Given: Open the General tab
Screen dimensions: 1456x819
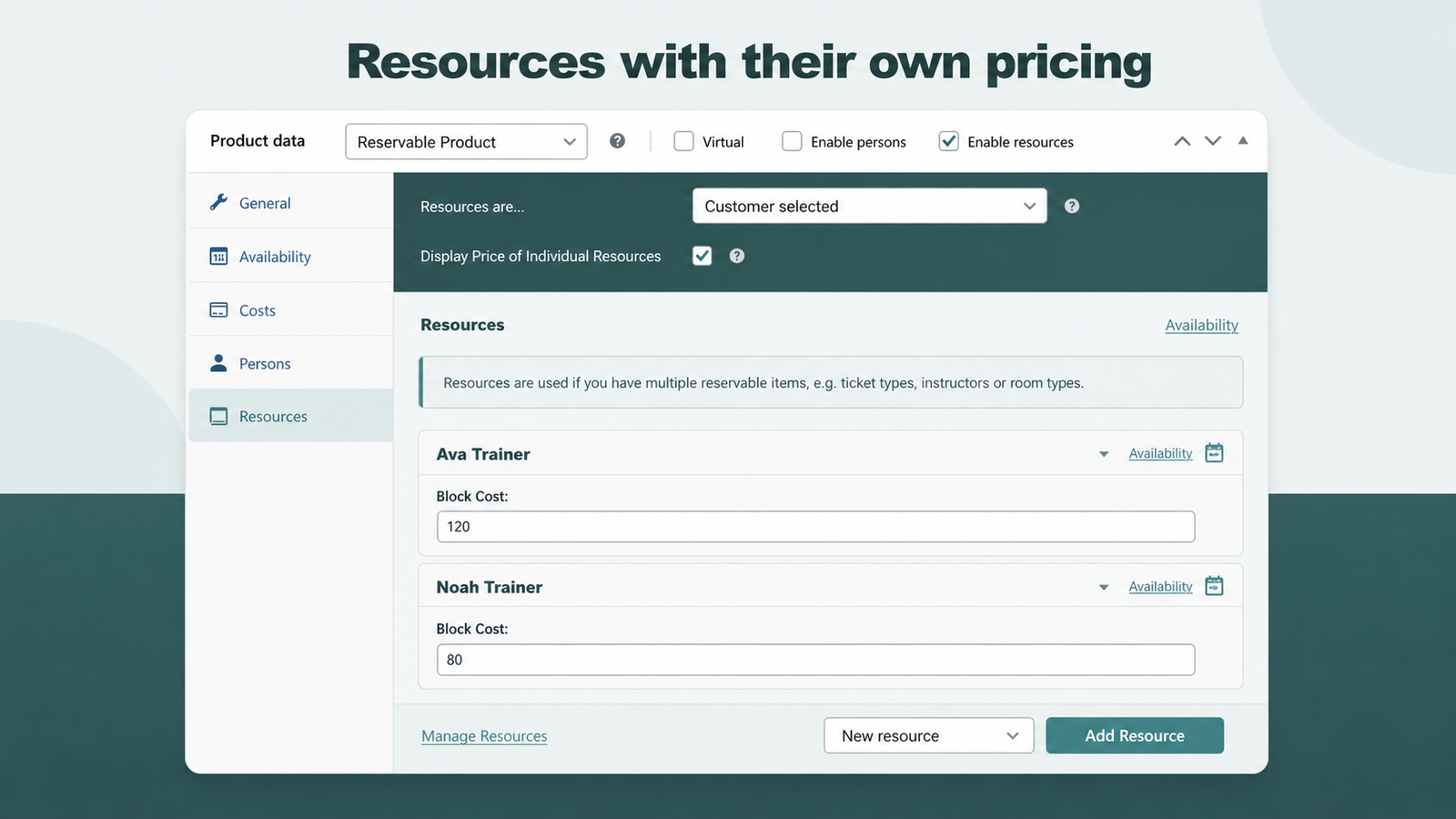Looking at the screenshot, I should [x=290, y=203].
